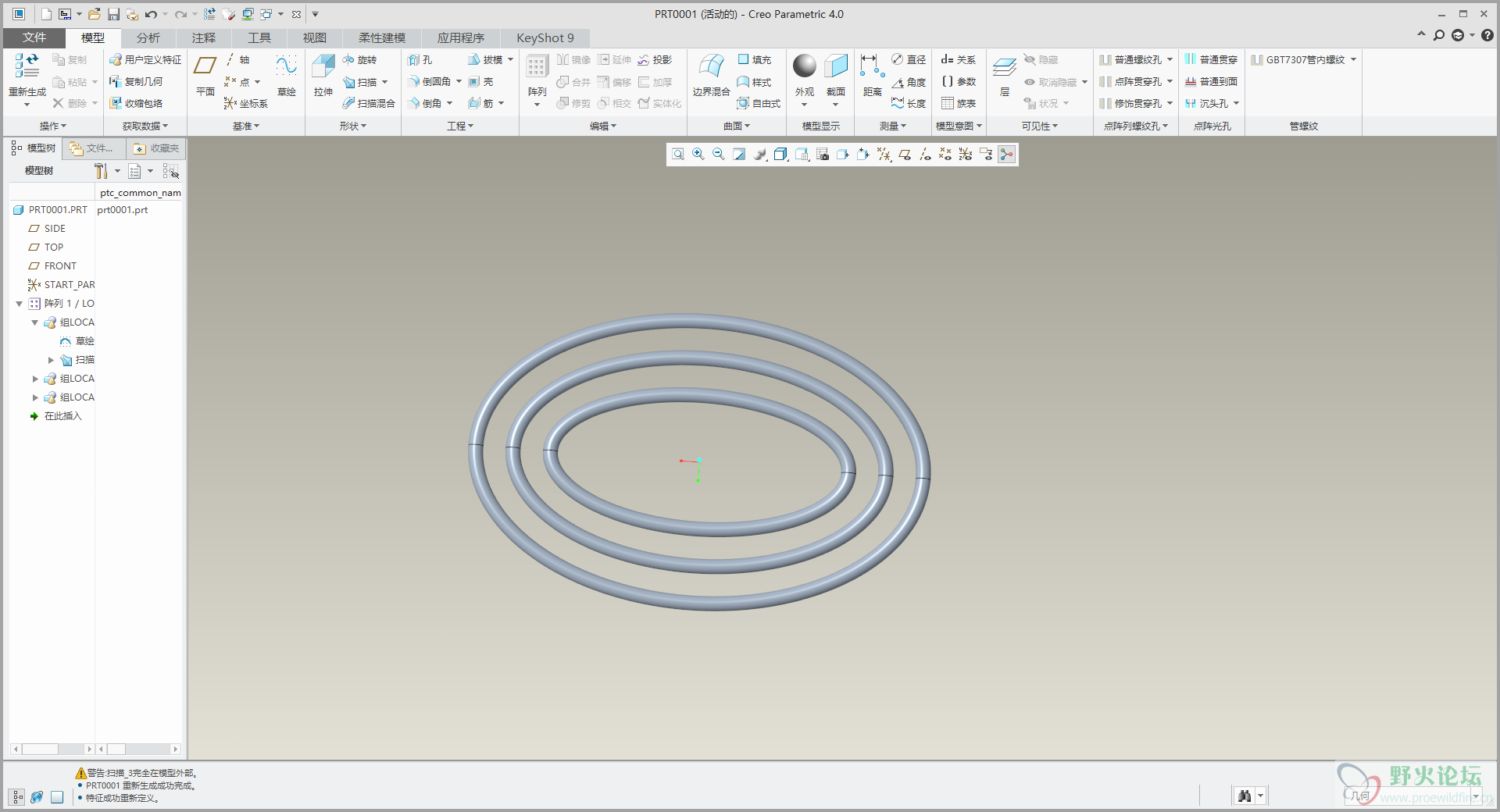Click the 外观 appearance sphere icon
1500x812 pixels.
(x=805, y=66)
